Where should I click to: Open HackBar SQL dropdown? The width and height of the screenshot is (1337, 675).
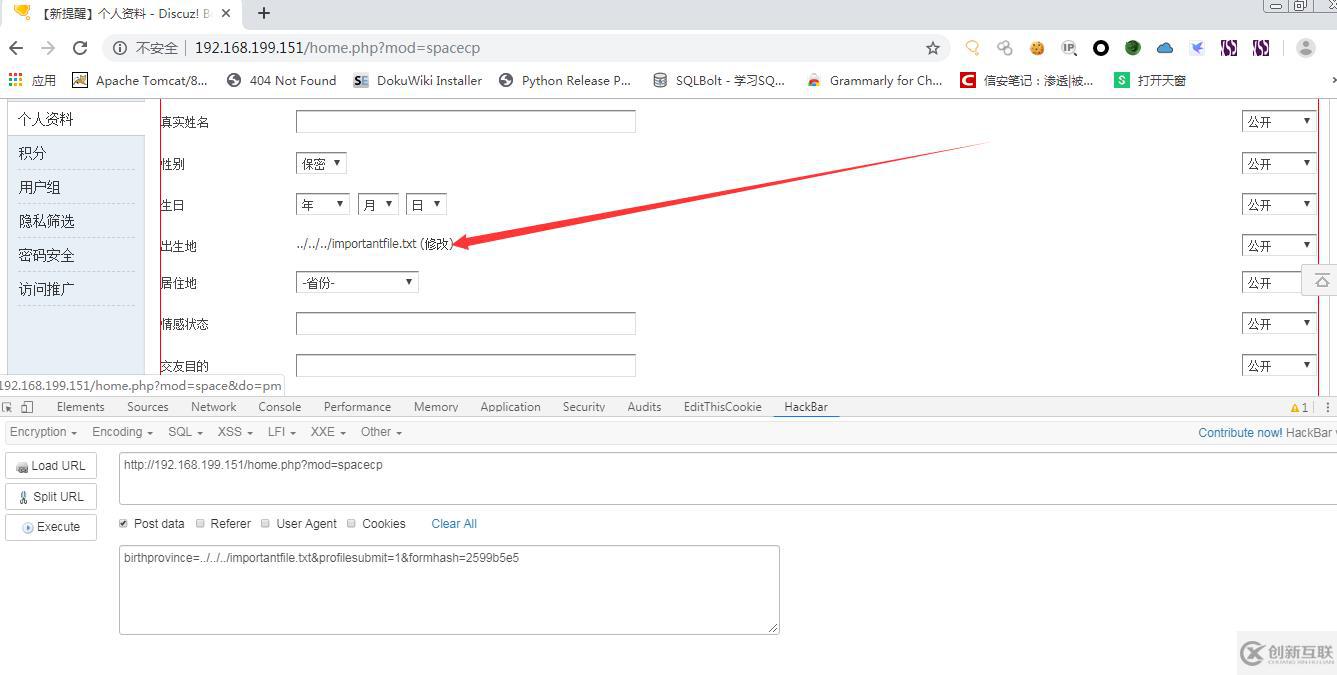186,432
